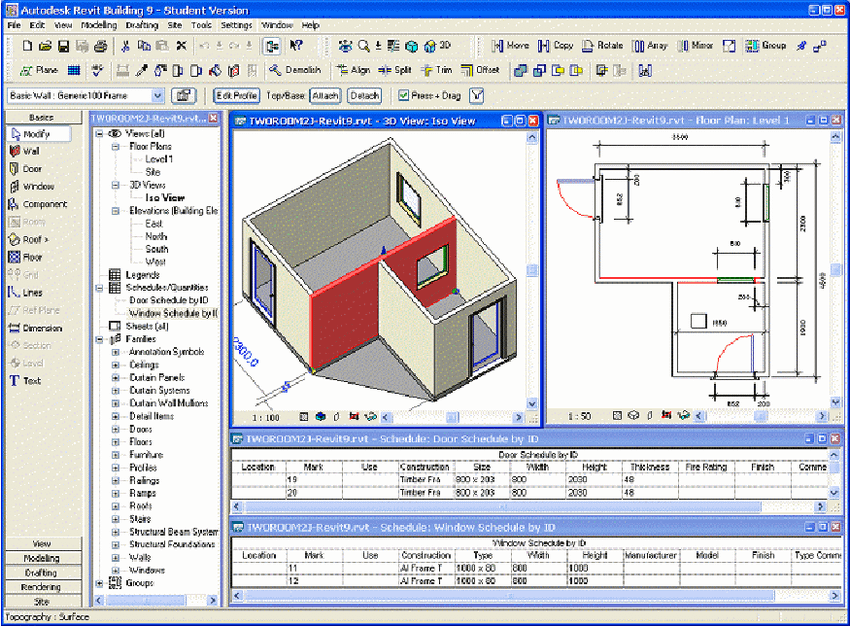Select the South elevation in browser
850x626 pixels.
click(x=157, y=249)
